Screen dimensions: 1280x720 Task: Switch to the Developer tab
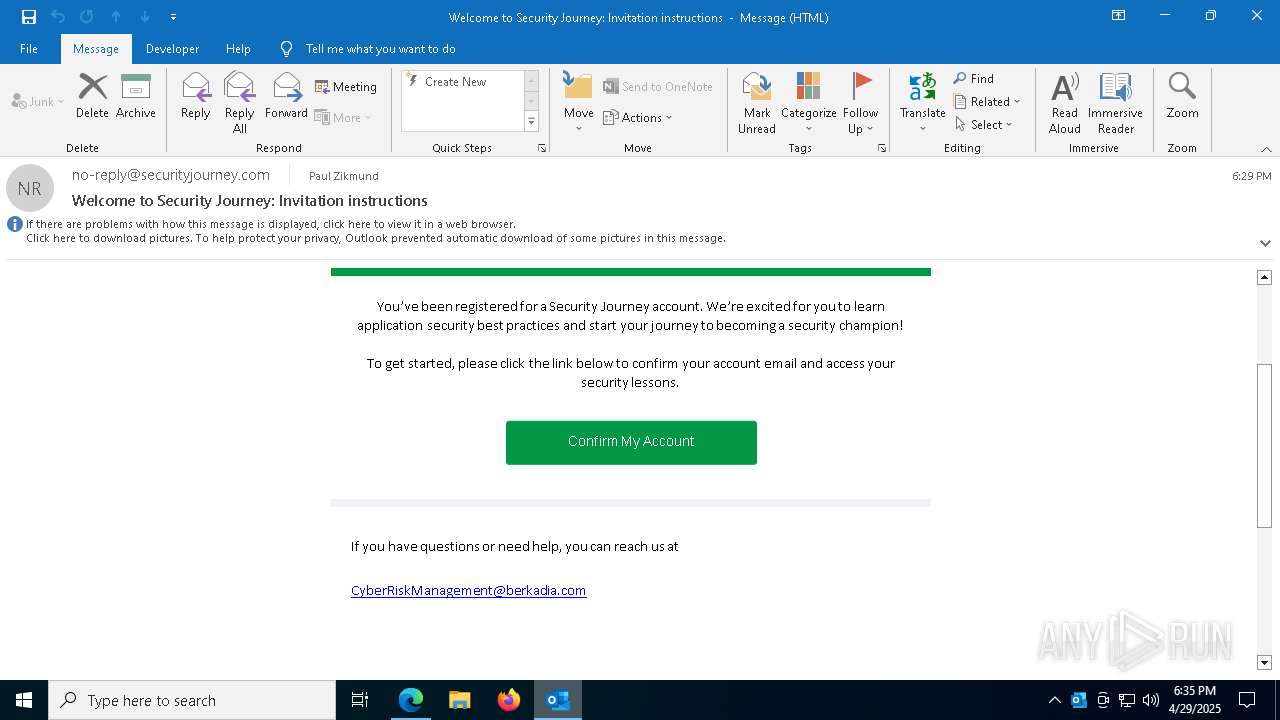click(x=172, y=49)
